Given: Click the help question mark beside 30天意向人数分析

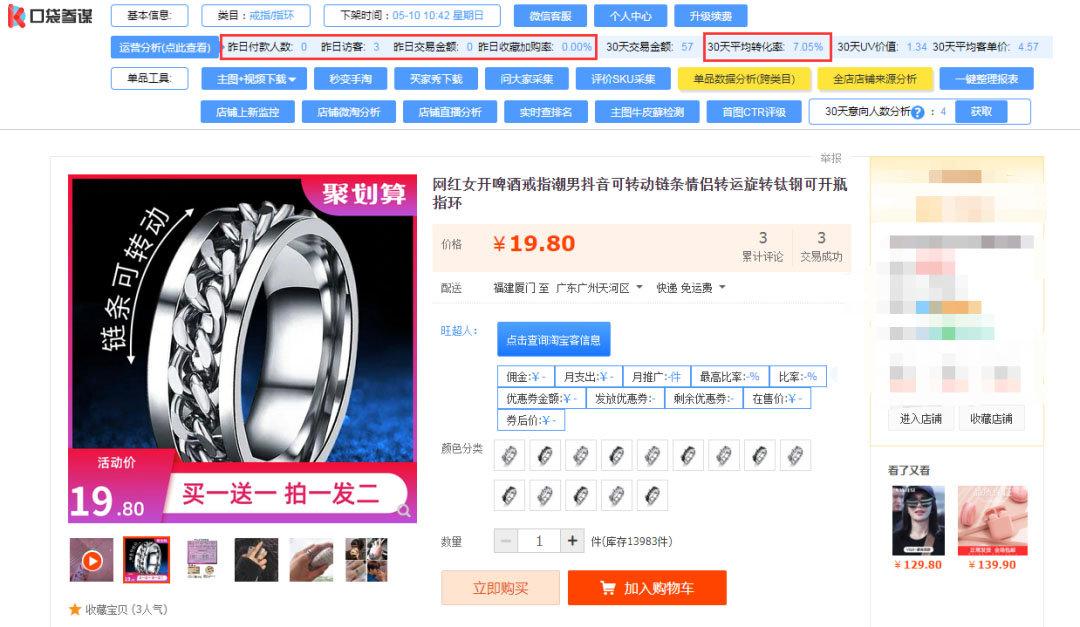Looking at the screenshot, I should 917,112.
